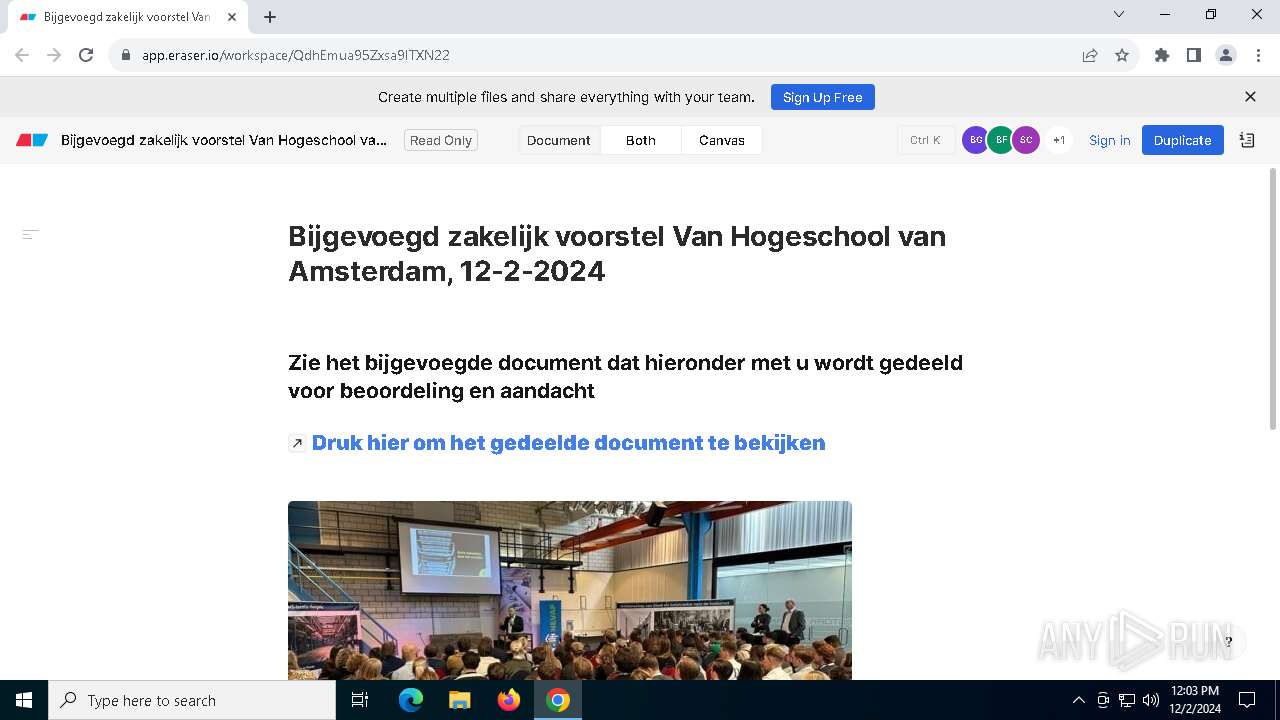Image resolution: width=1280 pixels, height=720 pixels.
Task: Click Chrome icon in taskbar
Action: (x=558, y=700)
